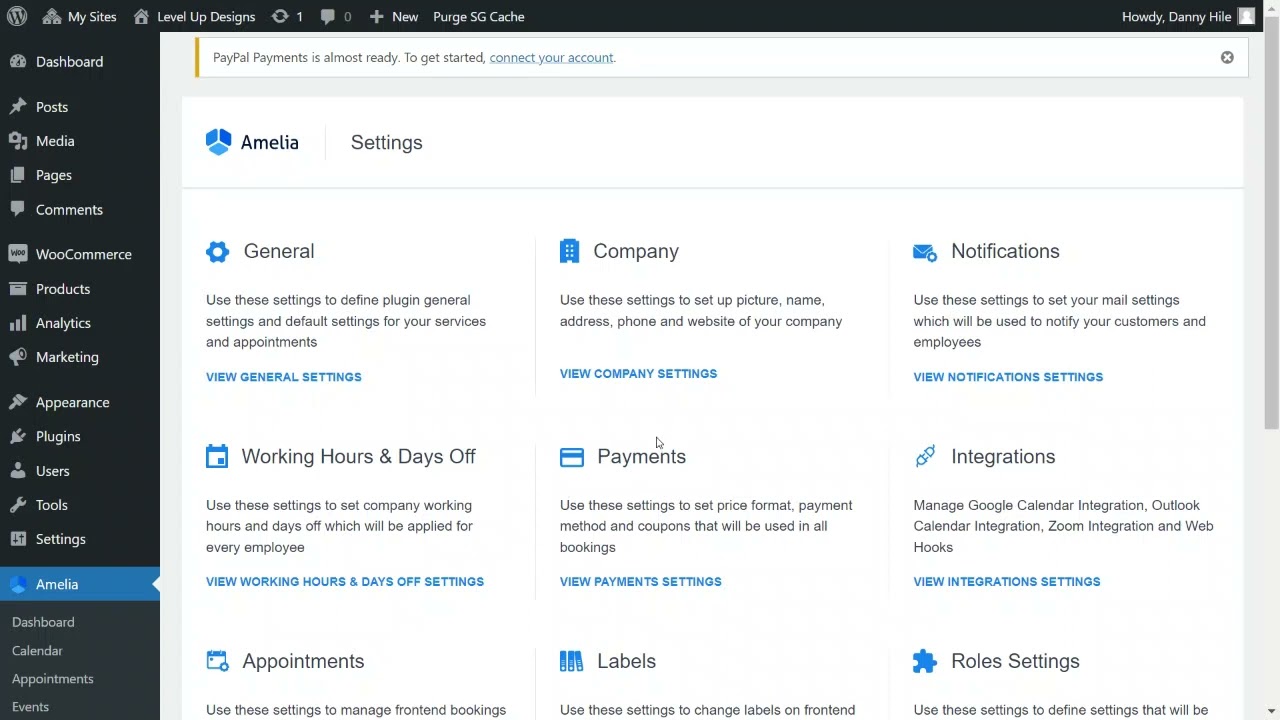Open View Payments Settings link

click(x=640, y=581)
